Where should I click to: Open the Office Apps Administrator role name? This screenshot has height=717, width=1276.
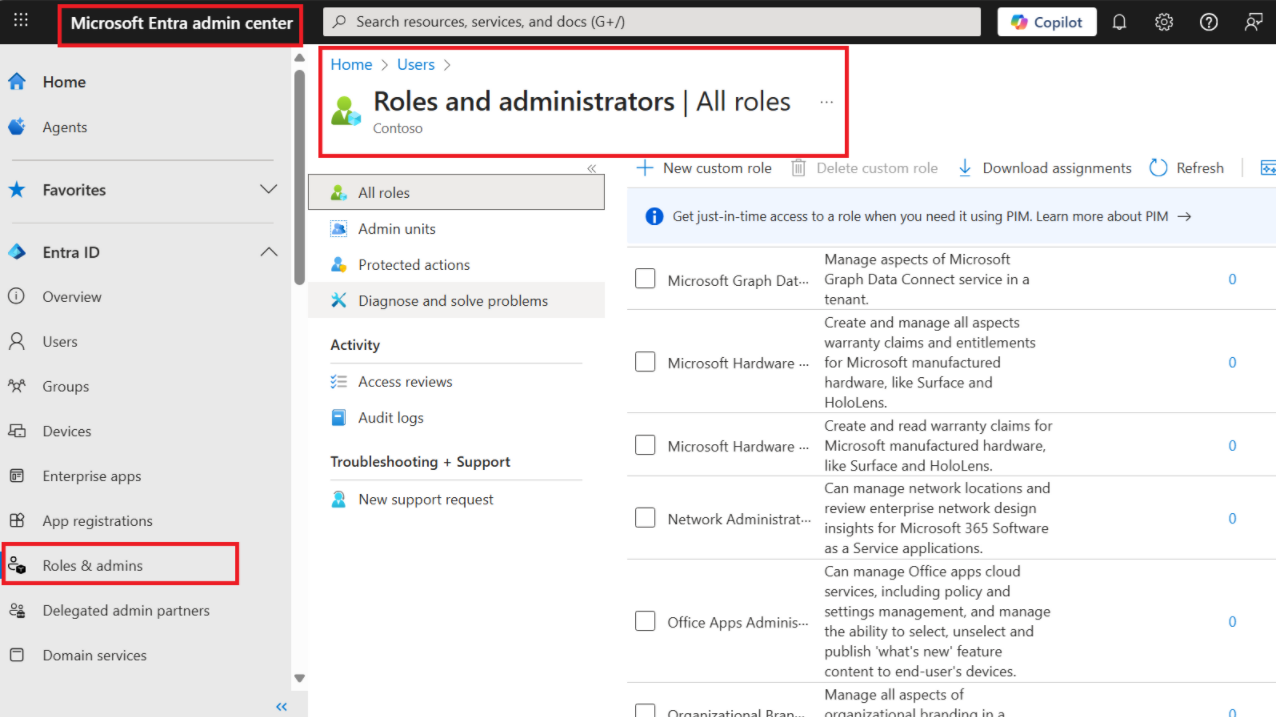(x=738, y=622)
